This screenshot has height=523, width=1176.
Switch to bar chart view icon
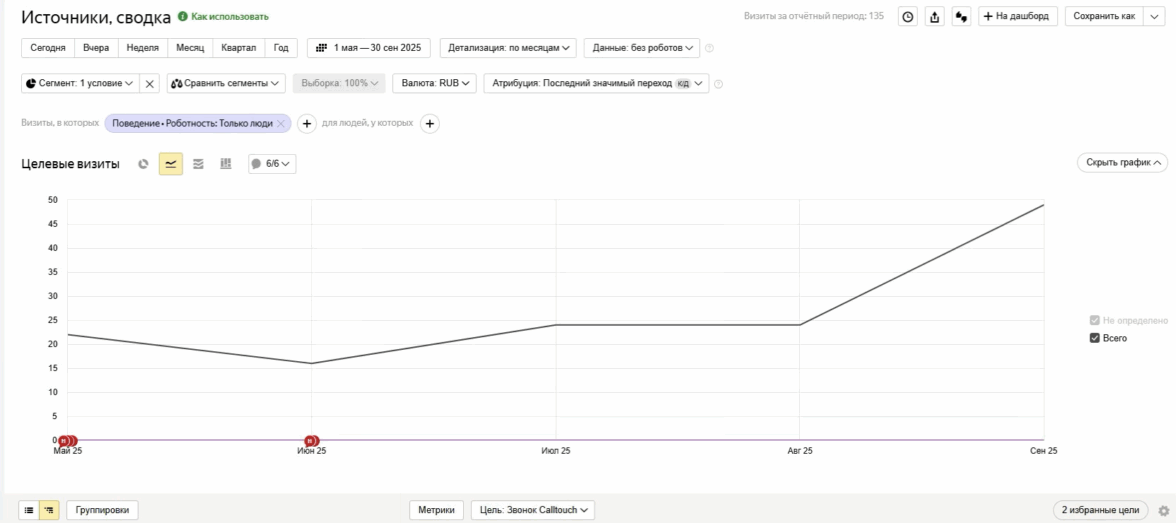click(x=225, y=164)
